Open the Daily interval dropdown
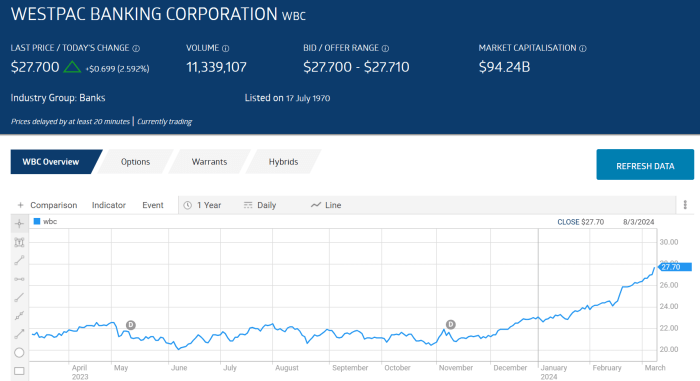 tap(260, 205)
